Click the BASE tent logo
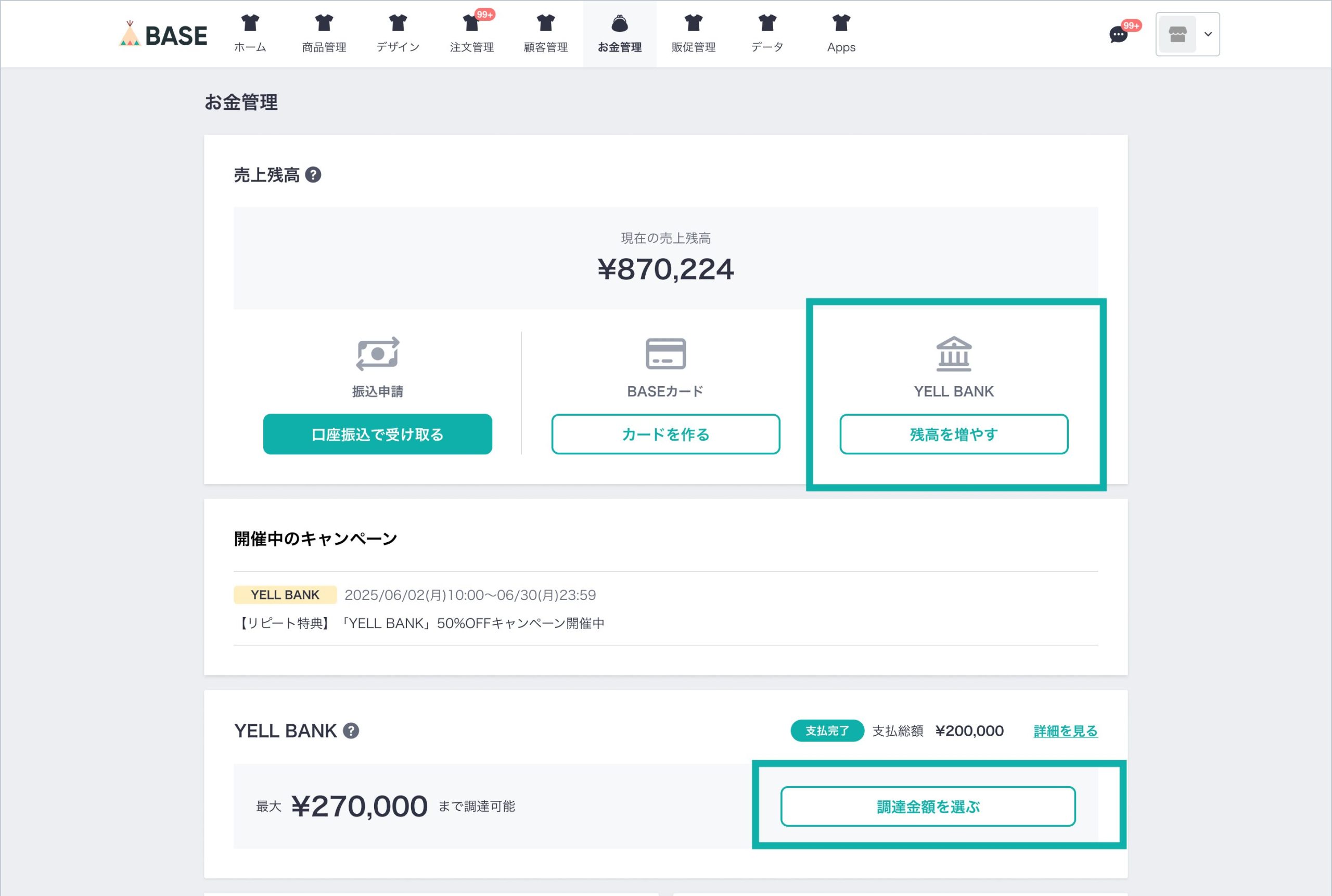Screen dimensions: 1332x896 [x=163, y=34]
